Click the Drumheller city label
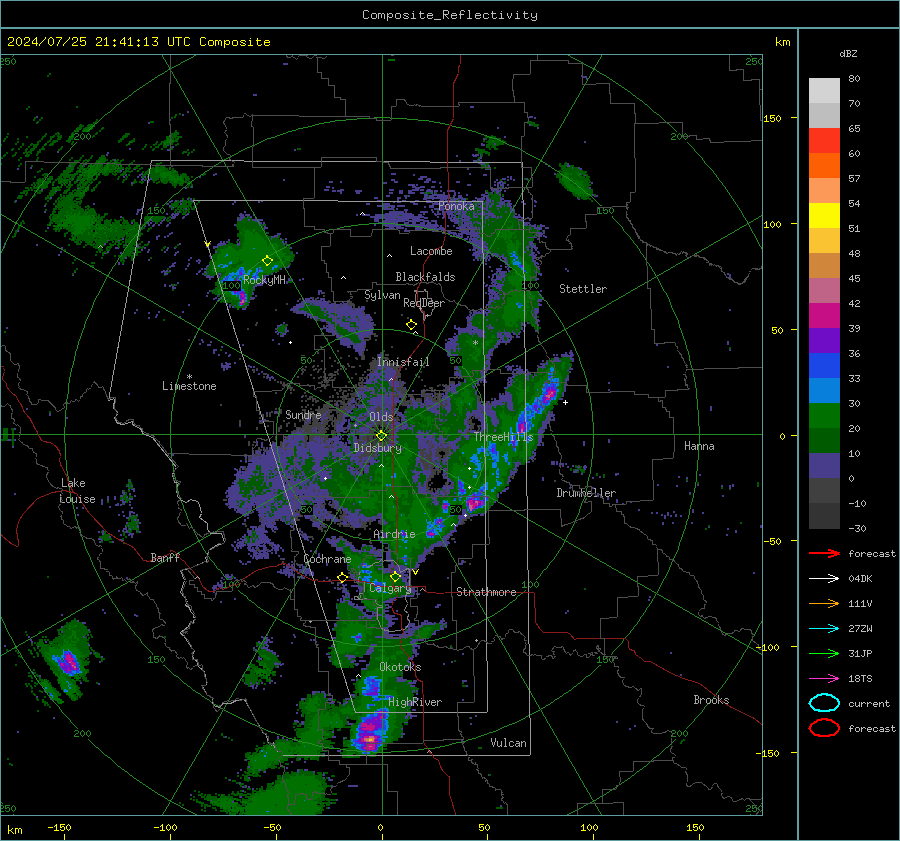The image size is (900, 841). pyautogui.click(x=586, y=493)
